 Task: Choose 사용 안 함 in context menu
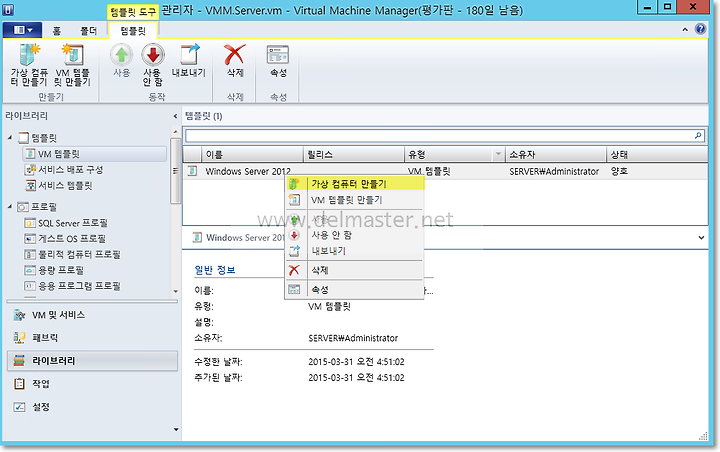(354, 235)
